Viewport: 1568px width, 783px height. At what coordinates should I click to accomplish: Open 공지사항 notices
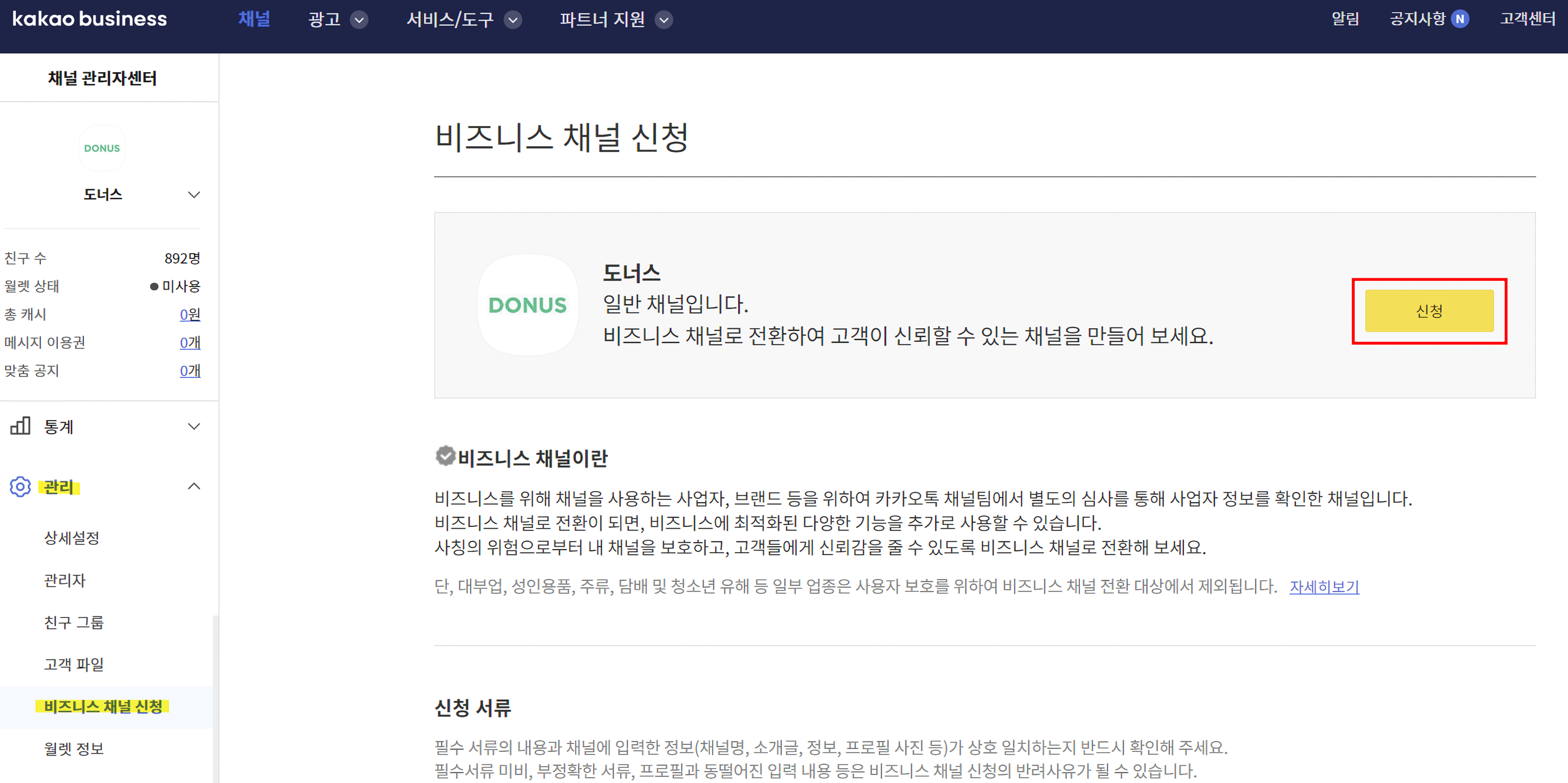[x=1418, y=19]
